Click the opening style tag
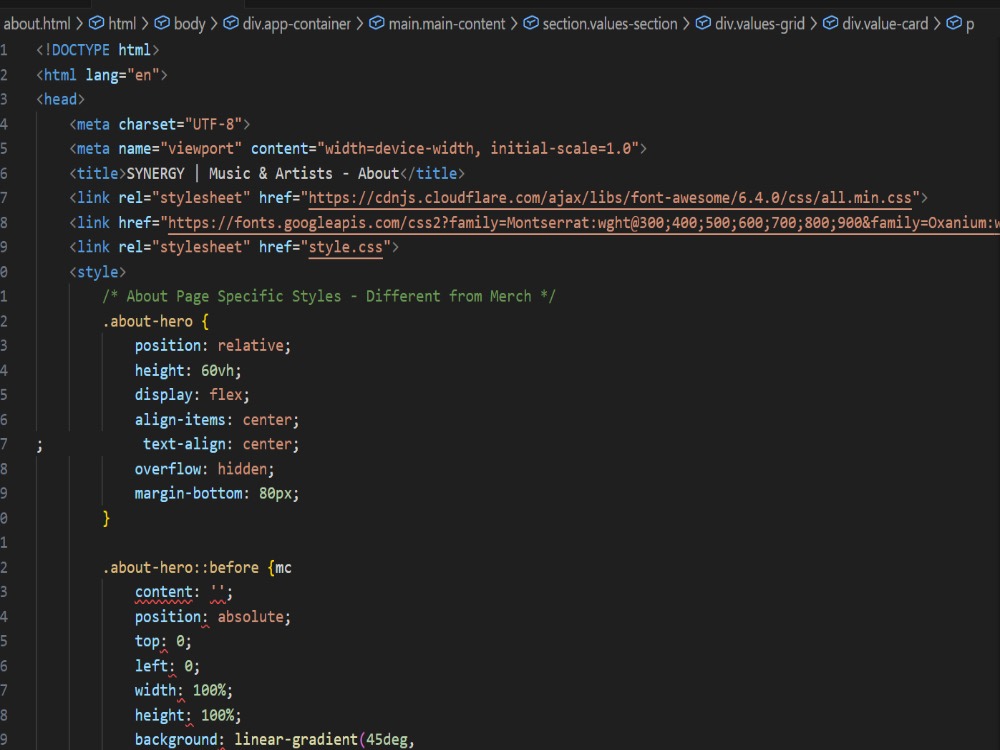 click(x=98, y=272)
